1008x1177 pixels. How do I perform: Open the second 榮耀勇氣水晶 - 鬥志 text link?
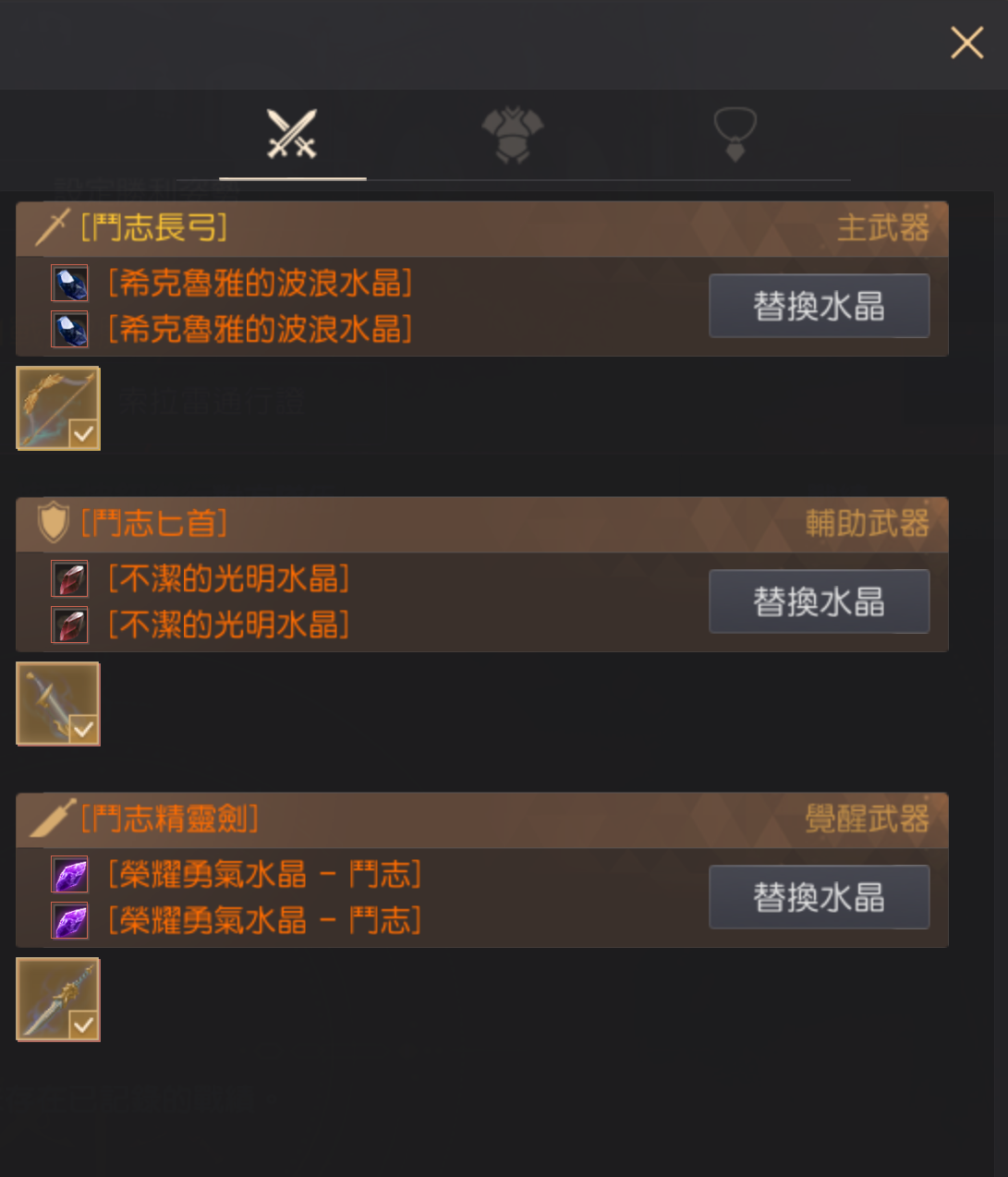pos(265,920)
